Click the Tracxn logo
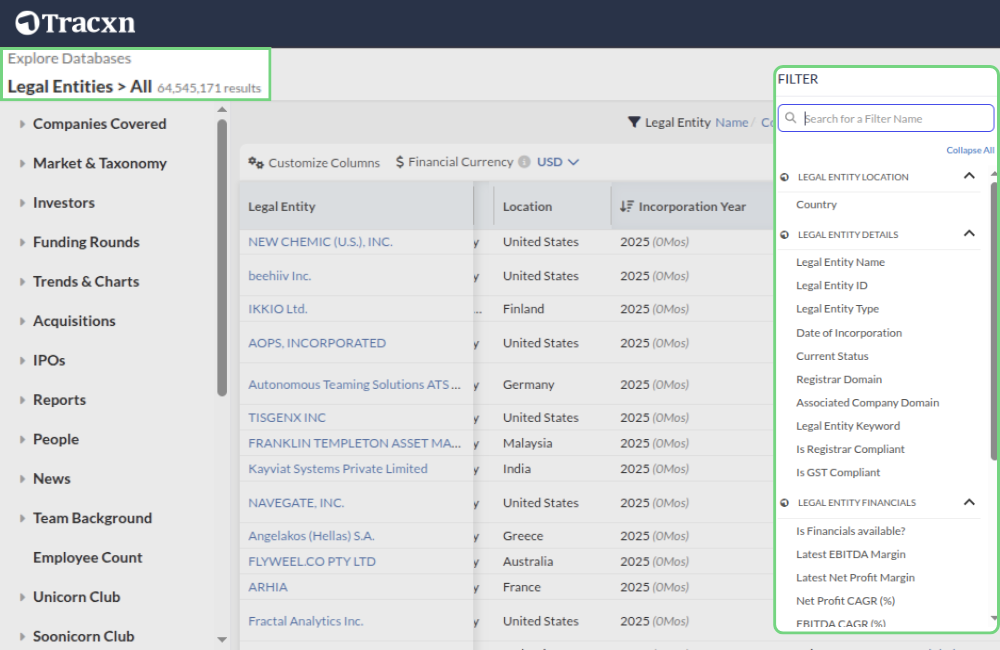 coord(75,22)
